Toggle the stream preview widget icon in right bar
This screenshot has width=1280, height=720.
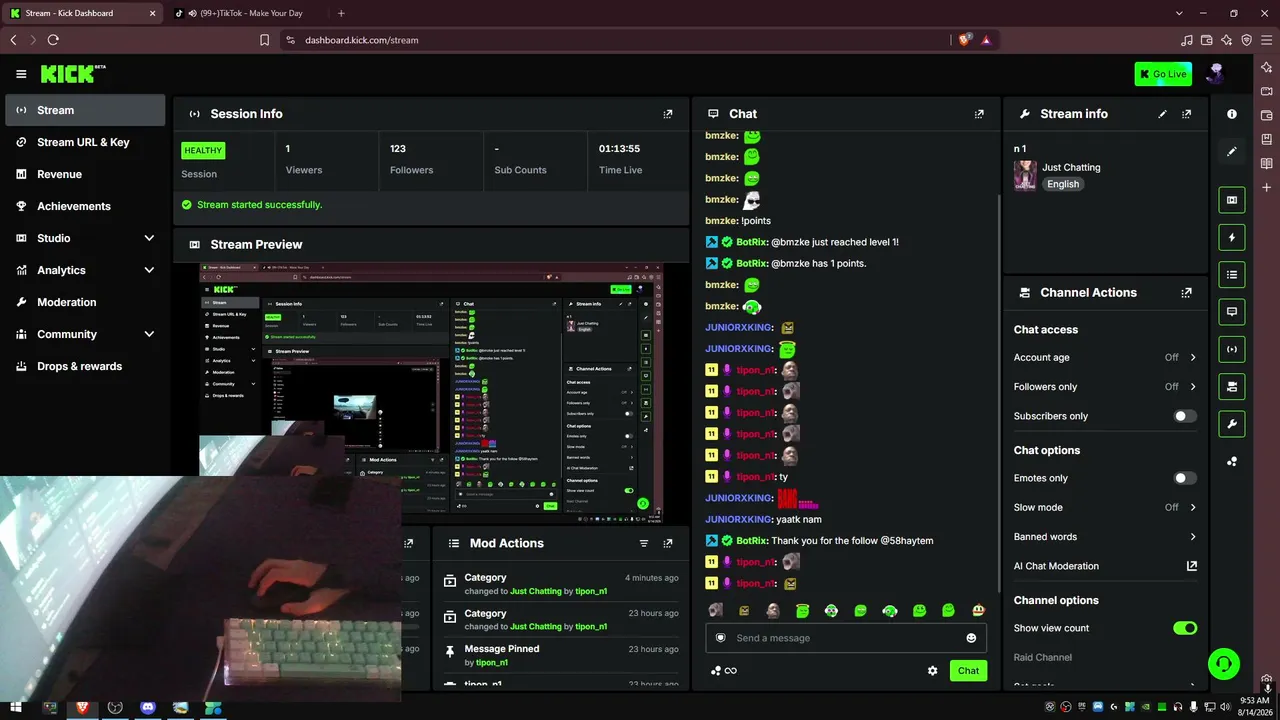(x=1232, y=200)
